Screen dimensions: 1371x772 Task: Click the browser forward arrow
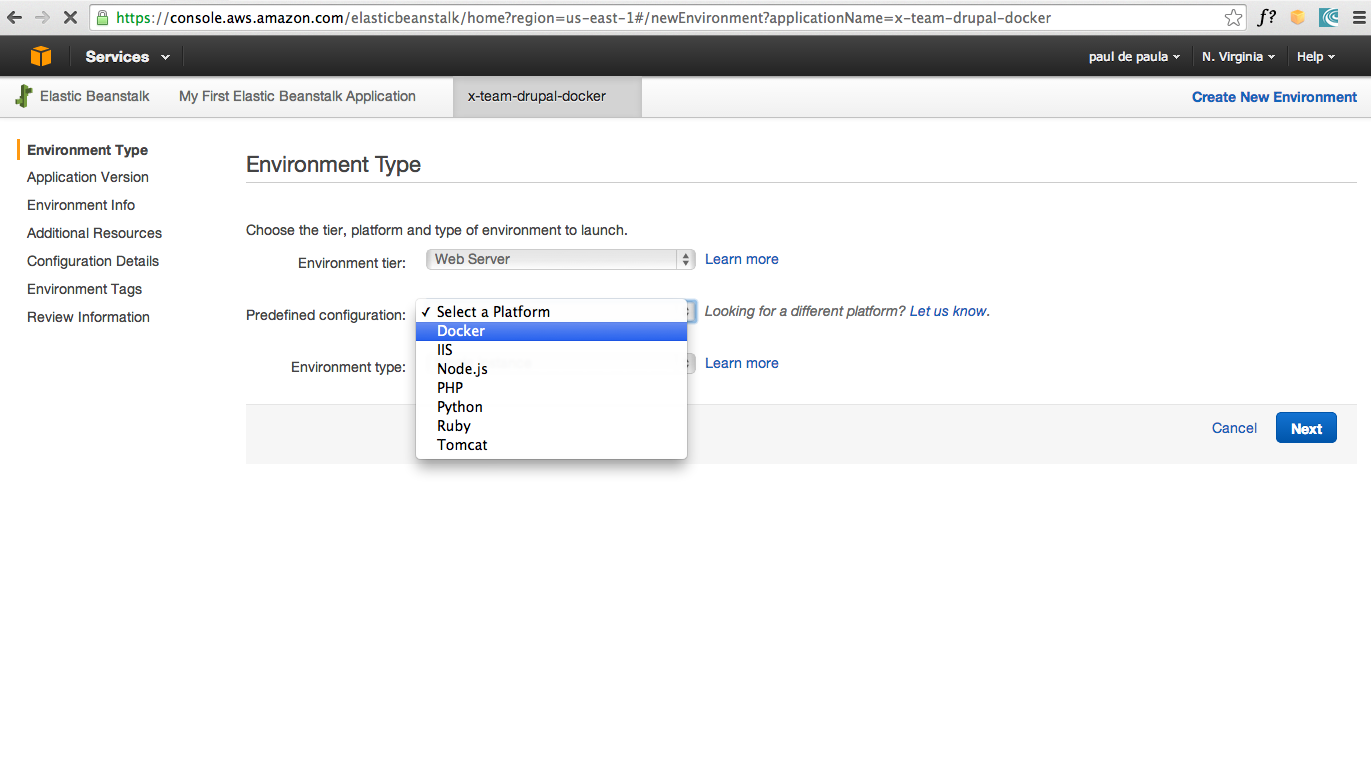click(x=43, y=17)
